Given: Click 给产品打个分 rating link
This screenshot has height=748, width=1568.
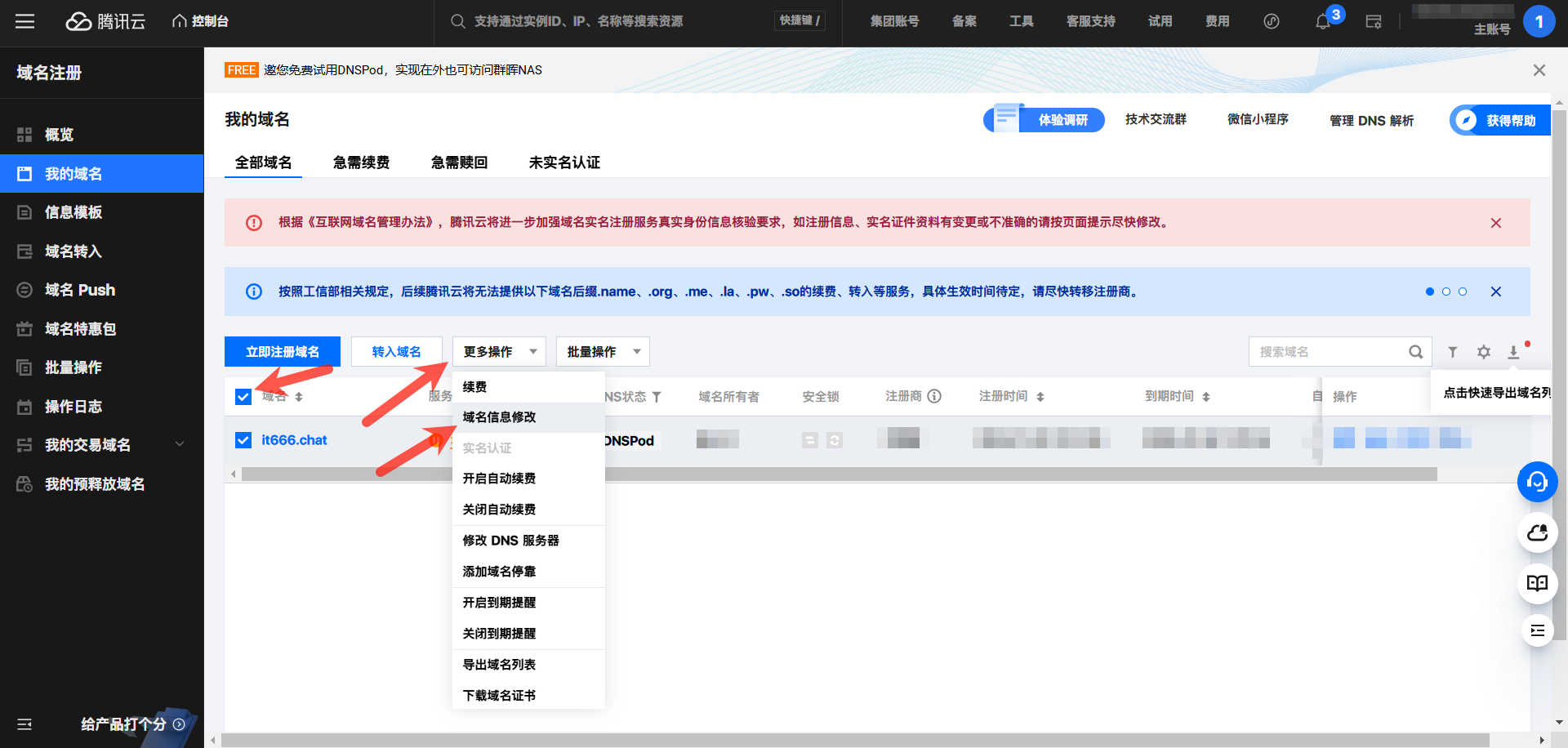Looking at the screenshot, I should click(x=132, y=724).
